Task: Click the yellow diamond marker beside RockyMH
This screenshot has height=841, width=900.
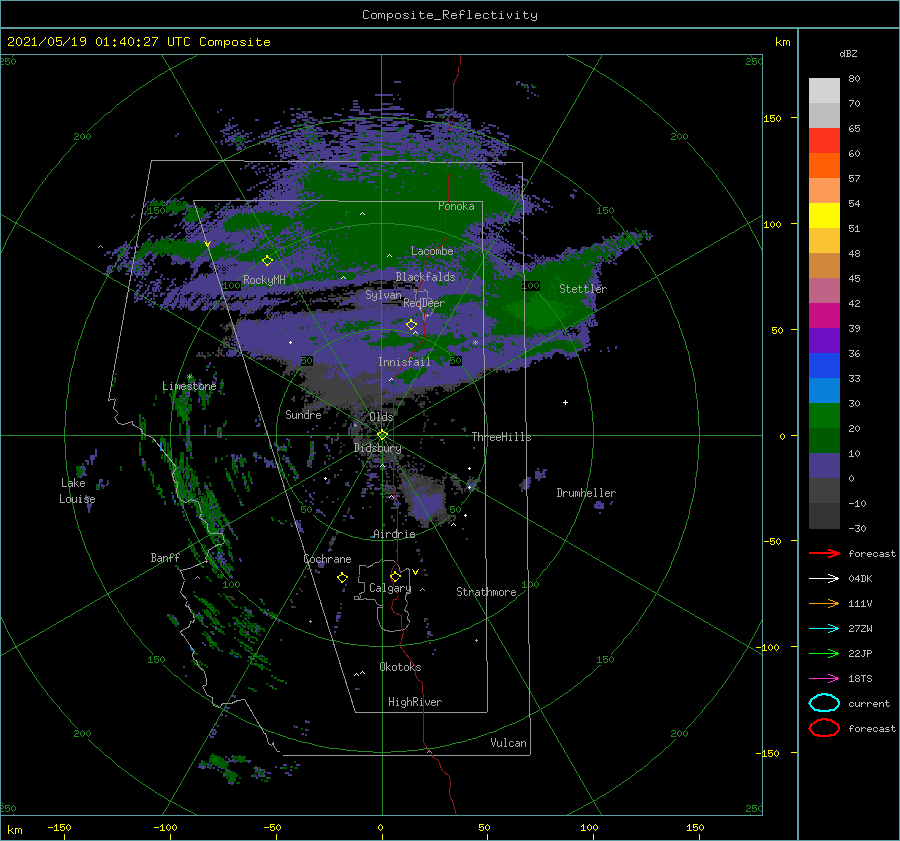Action: 267,261
